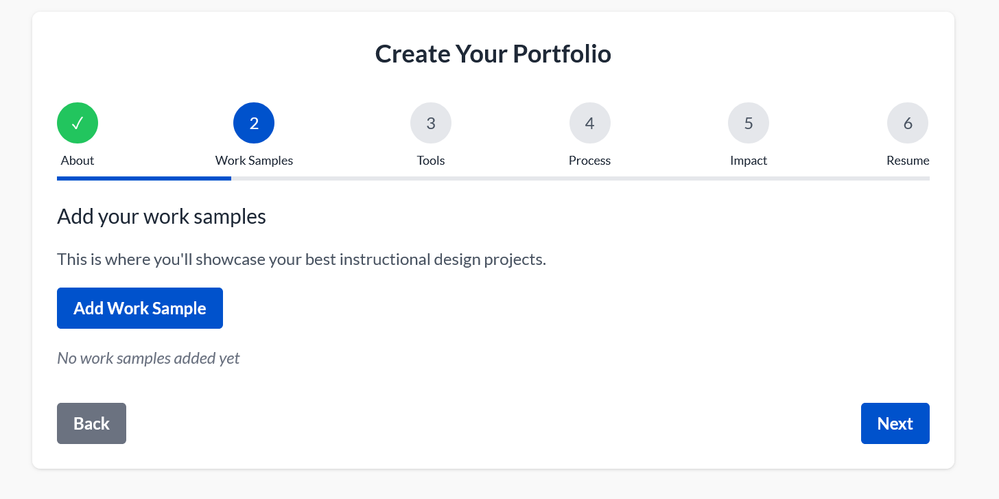Switch to the Tools step label
The width and height of the screenshot is (999, 499).
[x=431, y=160]
